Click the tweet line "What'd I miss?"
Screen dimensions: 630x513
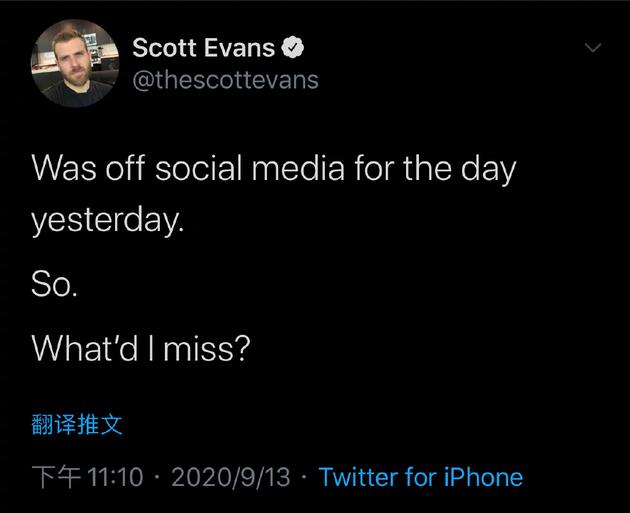140,347
